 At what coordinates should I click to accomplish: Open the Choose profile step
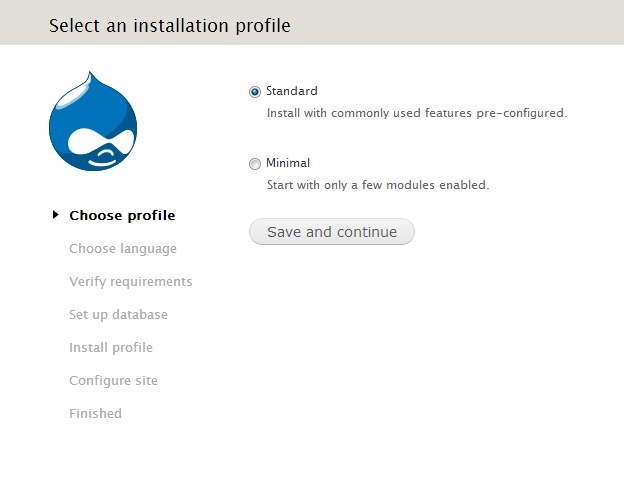[122, 215]
